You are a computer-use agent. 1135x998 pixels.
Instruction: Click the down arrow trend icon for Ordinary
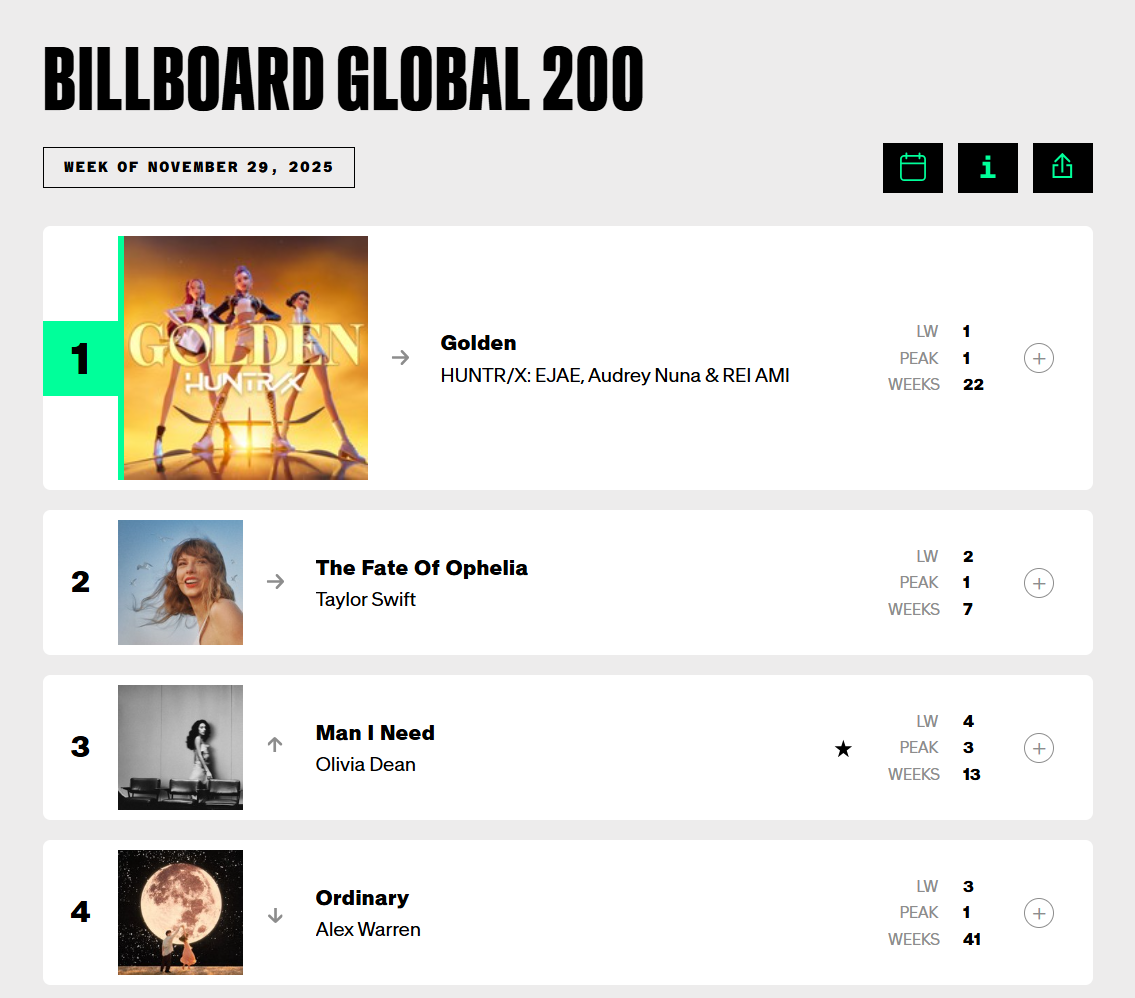275,915
